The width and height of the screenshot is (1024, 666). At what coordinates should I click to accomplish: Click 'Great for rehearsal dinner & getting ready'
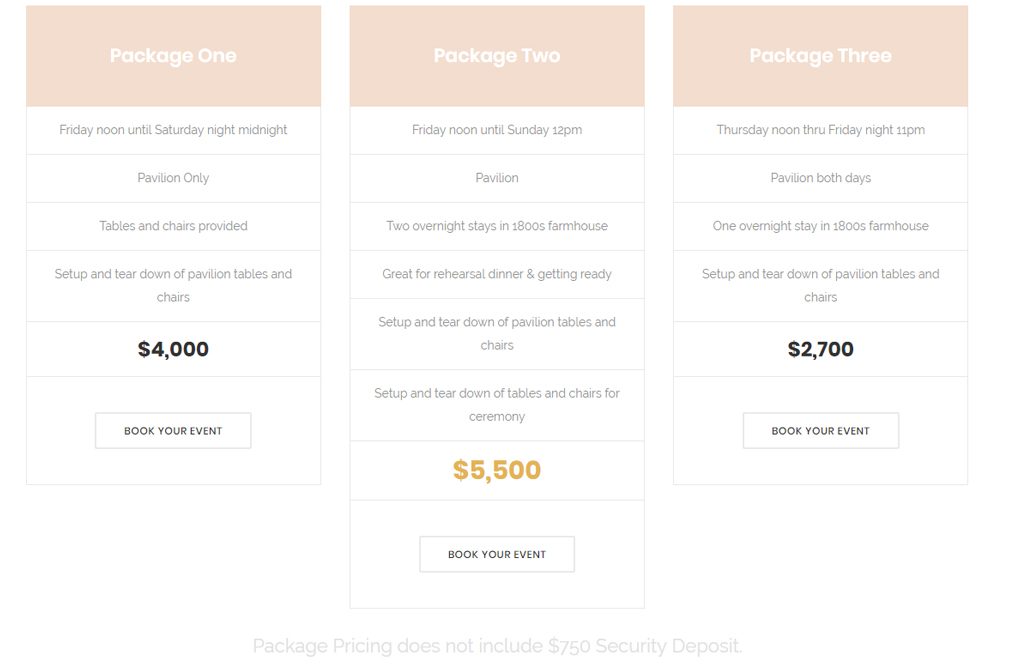point(497,274)
